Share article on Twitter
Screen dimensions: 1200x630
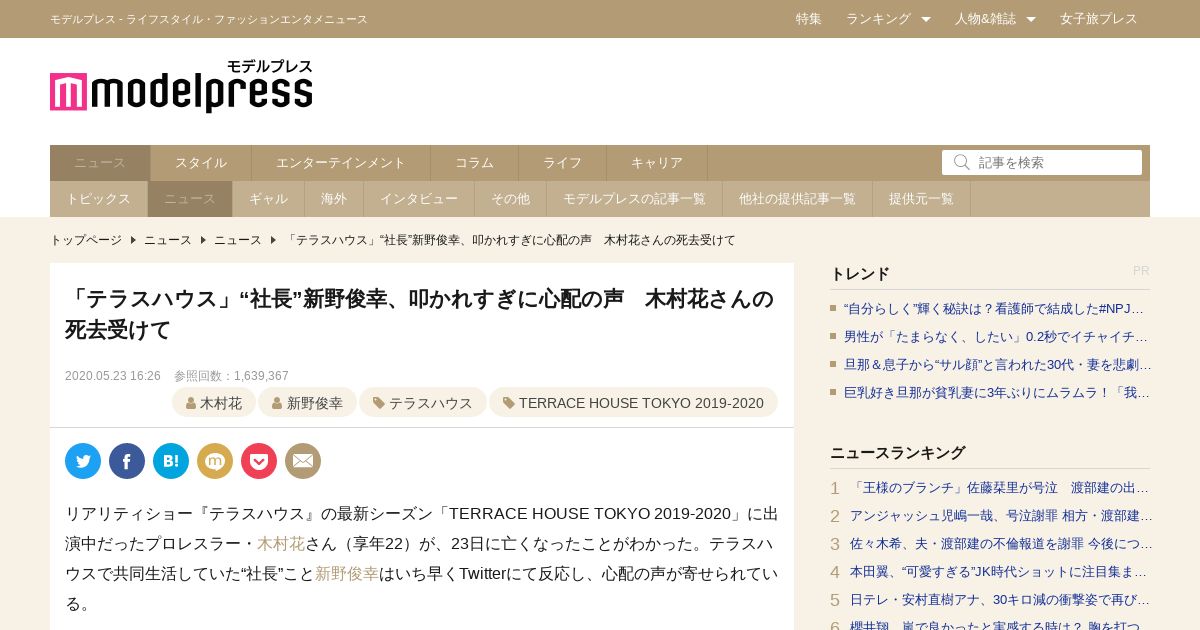[x=83, y=461]
